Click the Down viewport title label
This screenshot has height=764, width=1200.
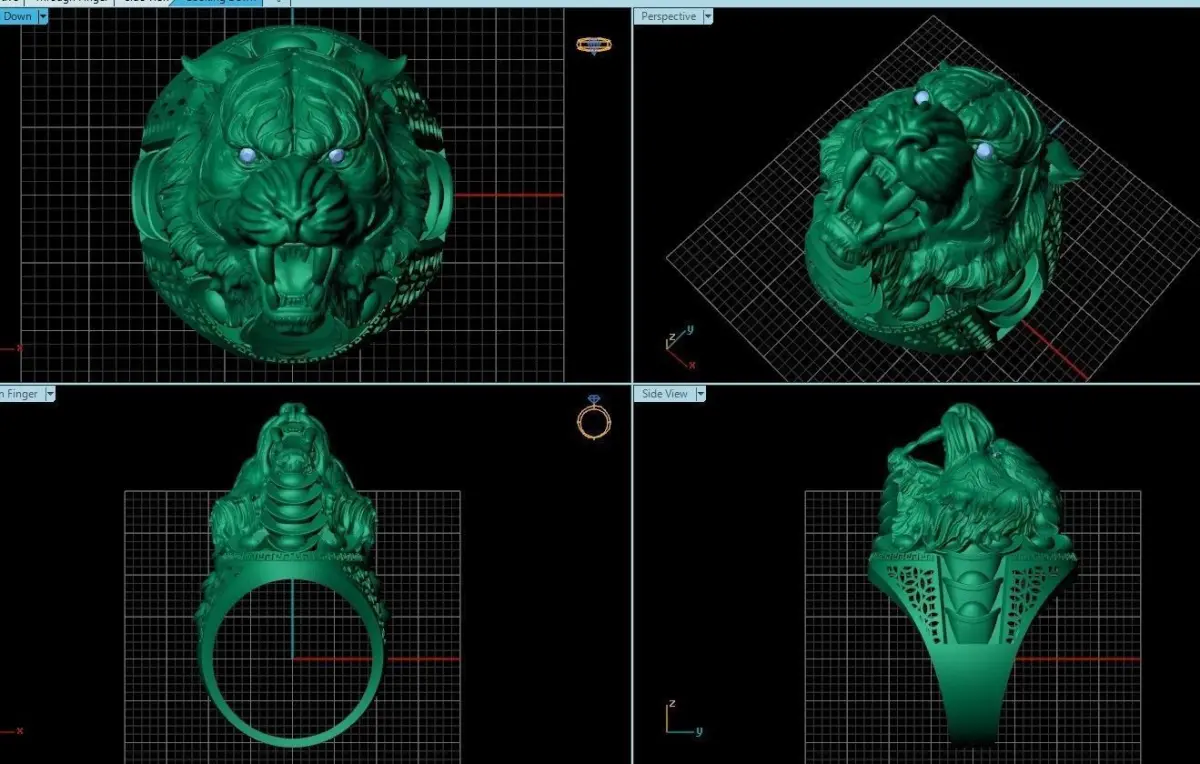click(17, 17)
